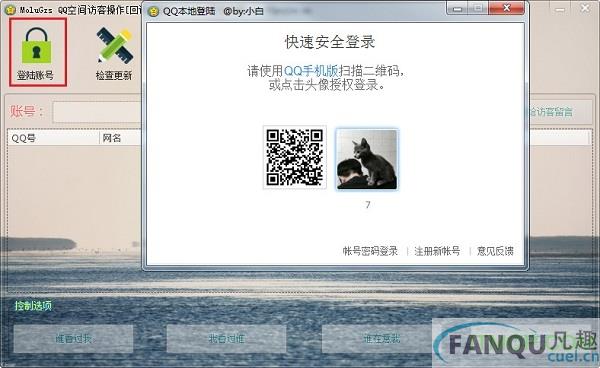Open the 帐号密码登录 link

tap(370, 251)
